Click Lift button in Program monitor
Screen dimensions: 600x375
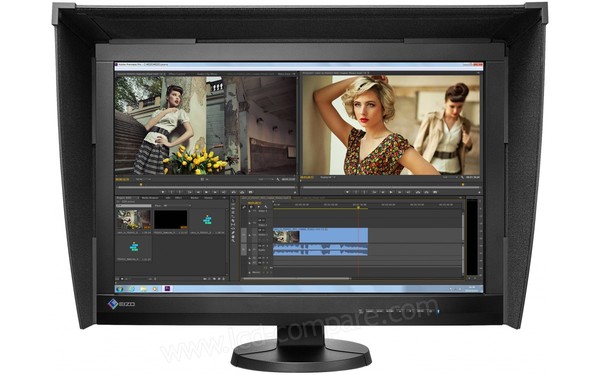click(x=418, y=192)
